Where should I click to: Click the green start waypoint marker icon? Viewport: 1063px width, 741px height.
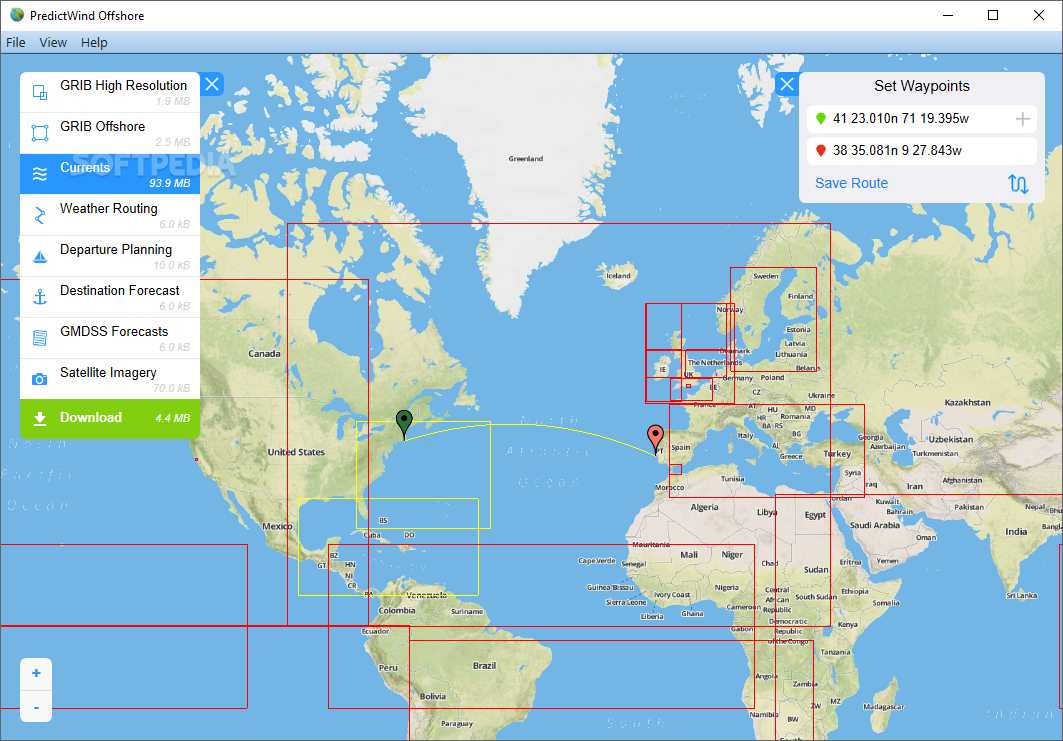point(821,119)
